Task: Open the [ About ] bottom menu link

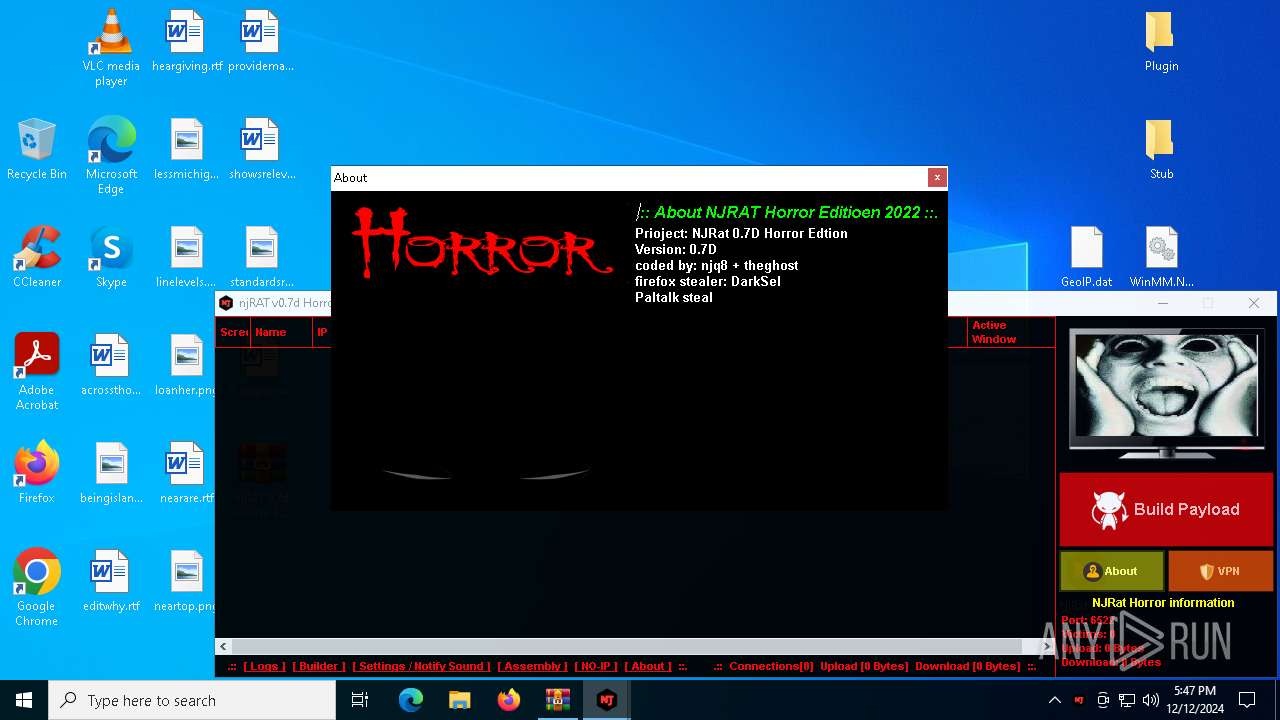Action: [648, 666]
